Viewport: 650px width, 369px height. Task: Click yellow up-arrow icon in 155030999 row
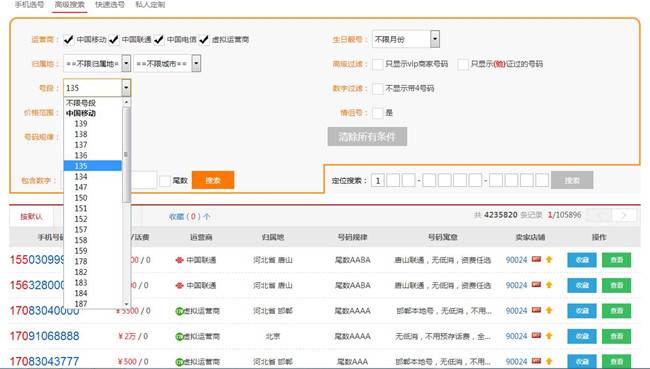point(549,260)
